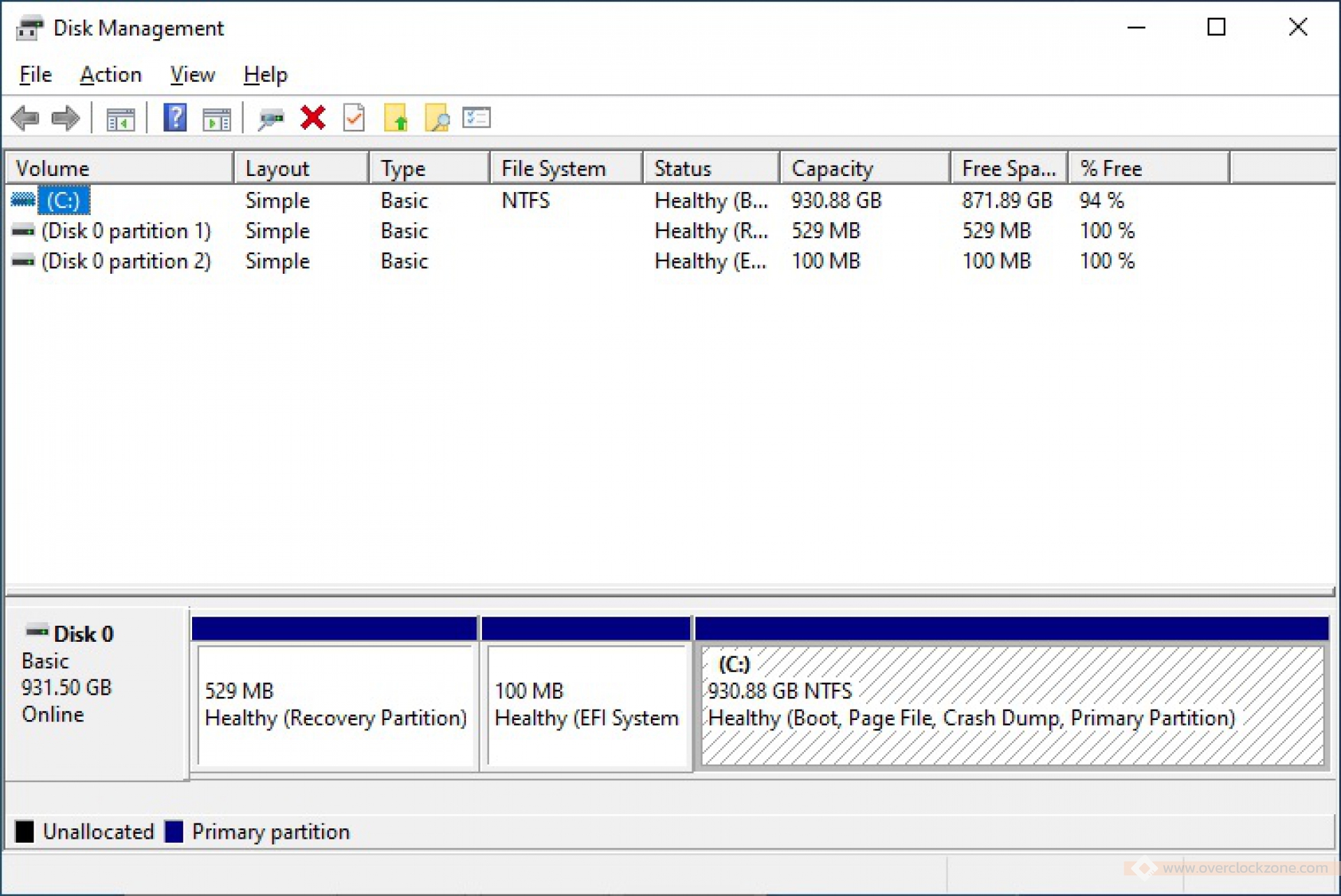Click the Unallocated legend text
Image resolution: width=1341 pixels, height=896 pixels.
pyautogui.click(x=98, y=831)
